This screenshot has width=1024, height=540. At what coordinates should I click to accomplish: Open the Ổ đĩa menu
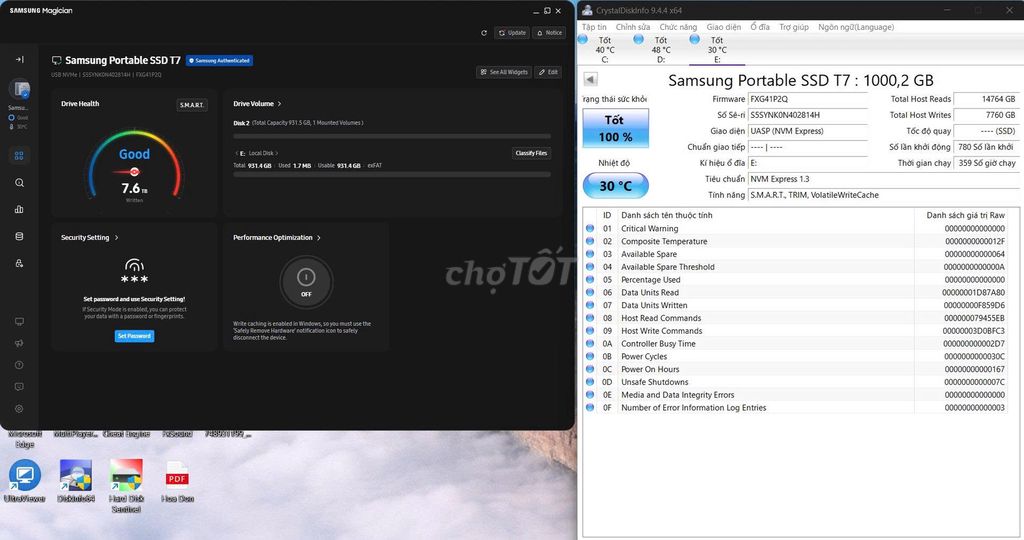click(760, 27)
